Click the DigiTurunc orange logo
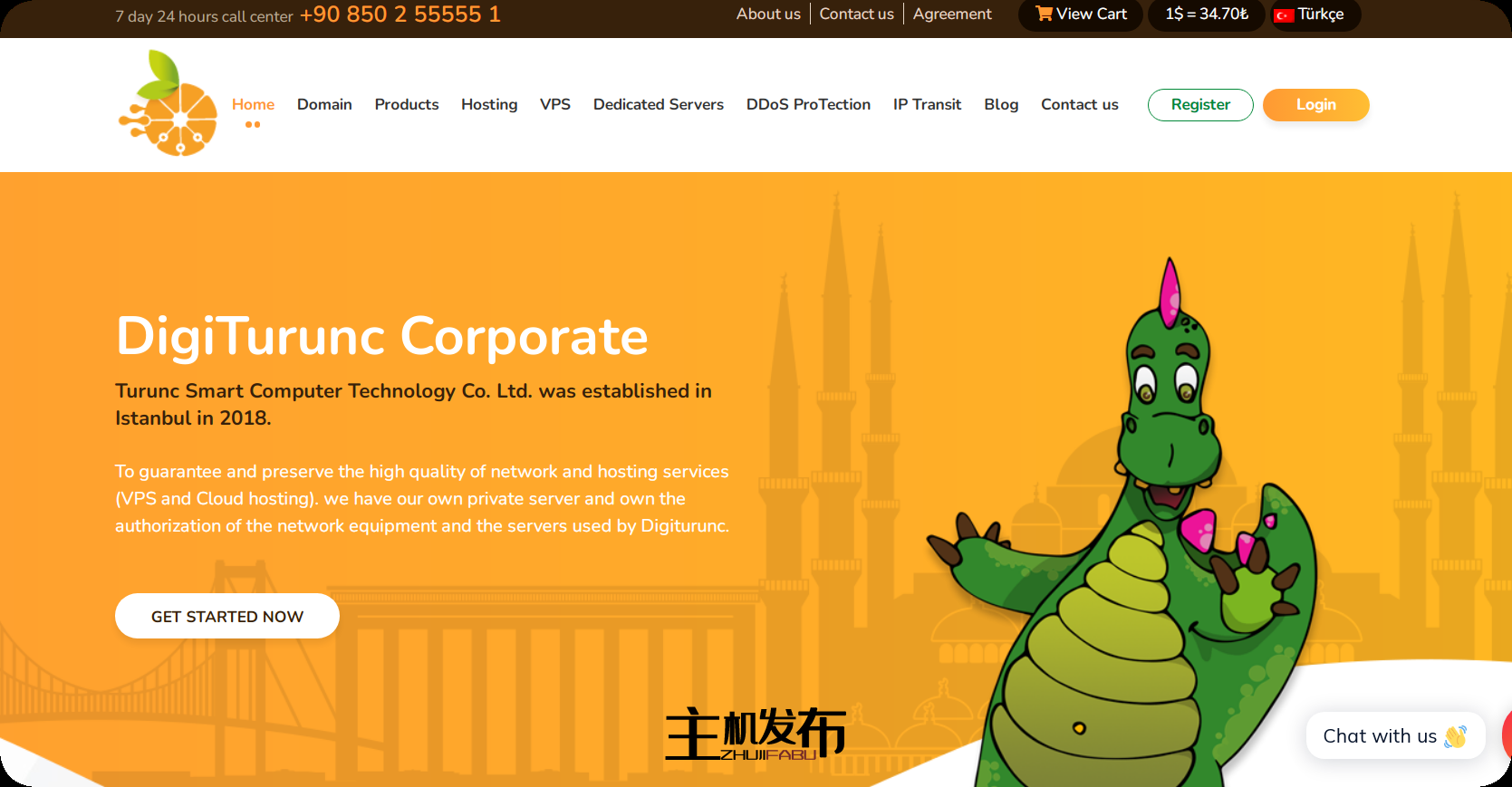Screen dimensions: 1512x787 click(169, 103)
